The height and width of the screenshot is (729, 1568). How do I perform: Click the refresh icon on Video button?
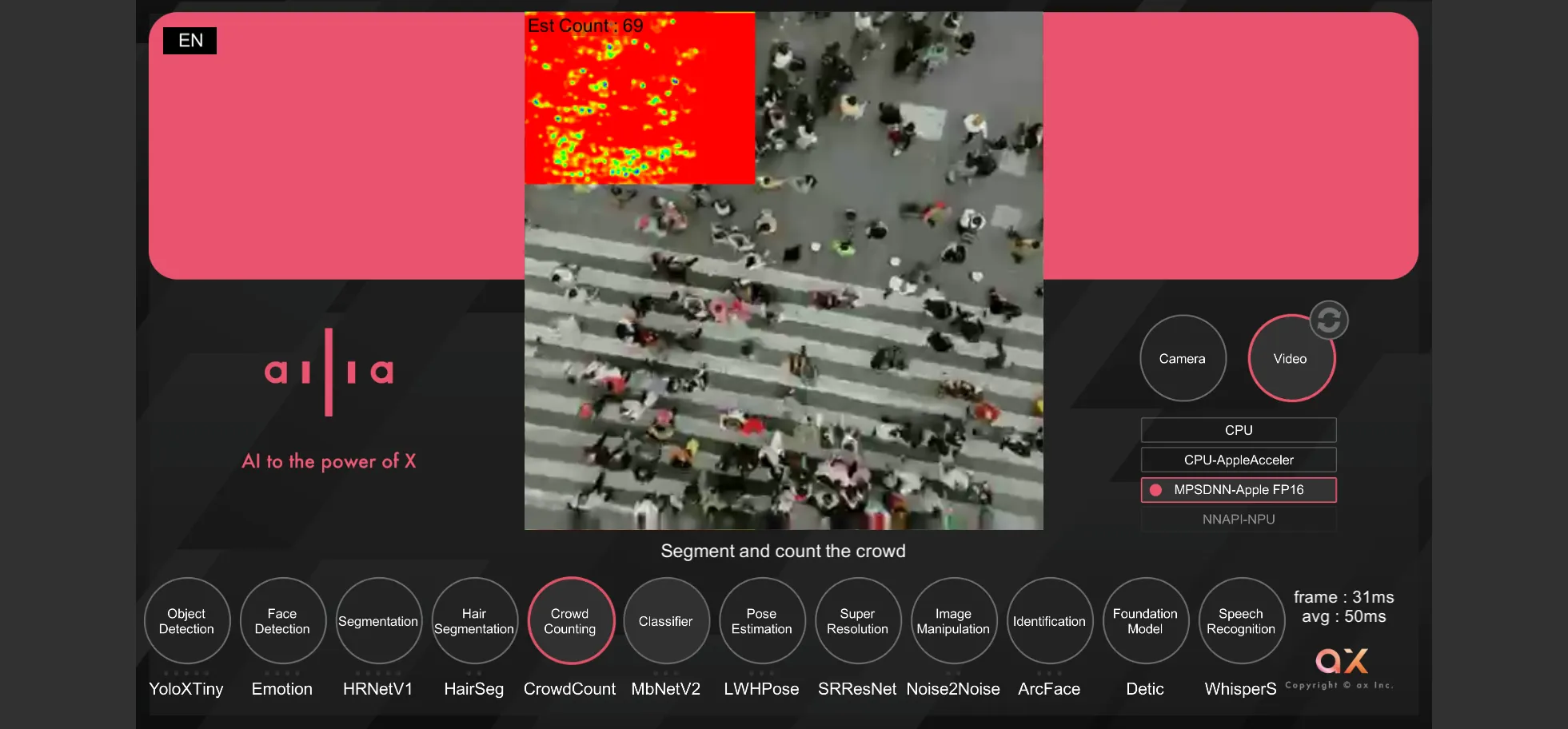[x=1329, y=321]
